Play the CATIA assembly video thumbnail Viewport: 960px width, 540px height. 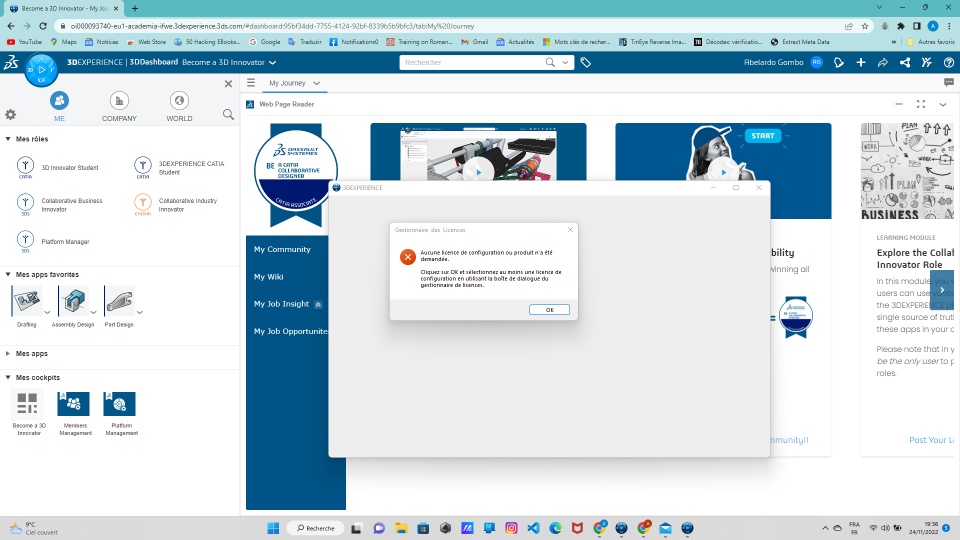click(x=478, y=172)
